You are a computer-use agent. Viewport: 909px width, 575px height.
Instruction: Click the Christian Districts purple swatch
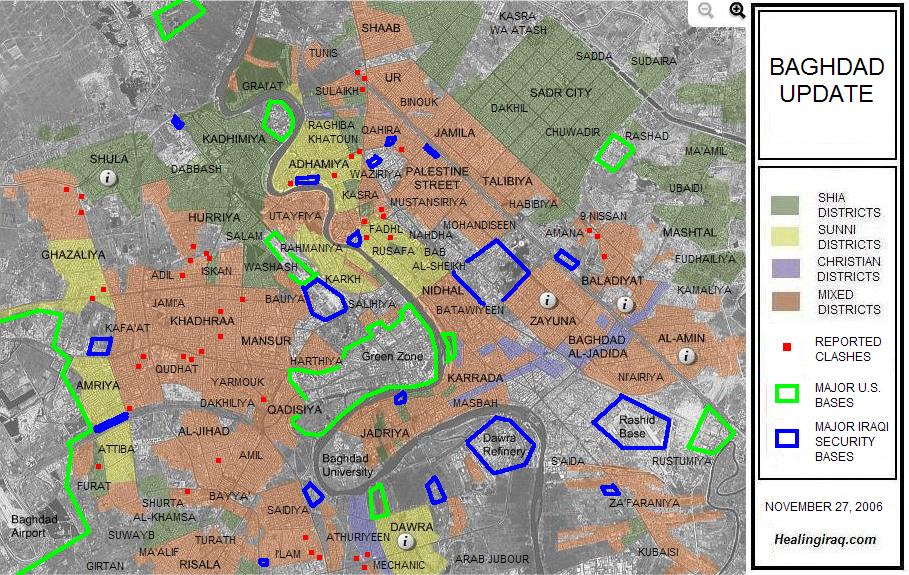786,269
